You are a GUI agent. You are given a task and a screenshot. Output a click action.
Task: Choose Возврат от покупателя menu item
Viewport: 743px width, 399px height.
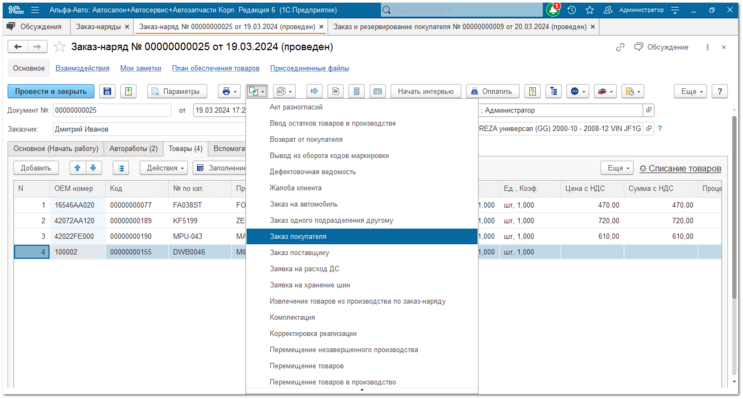click(x=362, y=139)
